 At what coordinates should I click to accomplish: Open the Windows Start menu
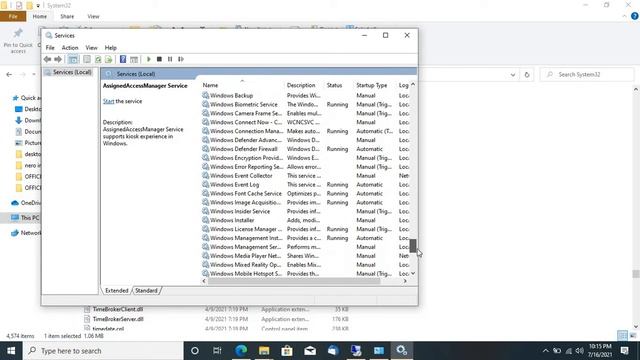coord(11,351)
